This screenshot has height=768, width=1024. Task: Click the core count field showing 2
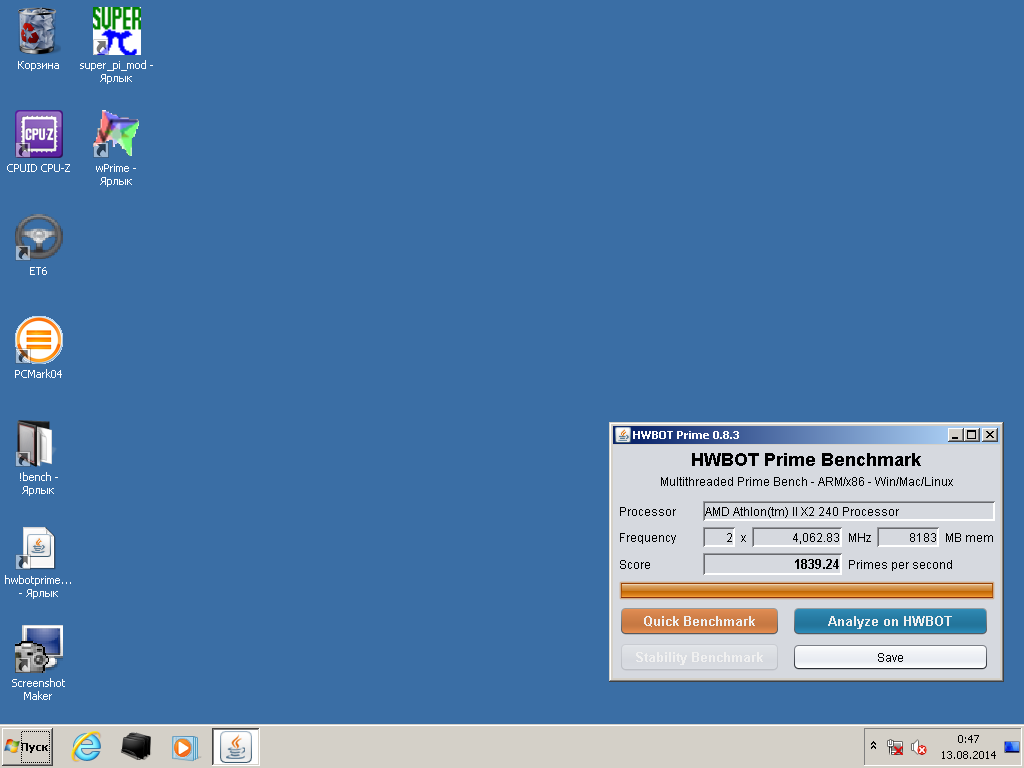(x=719, y=537)
